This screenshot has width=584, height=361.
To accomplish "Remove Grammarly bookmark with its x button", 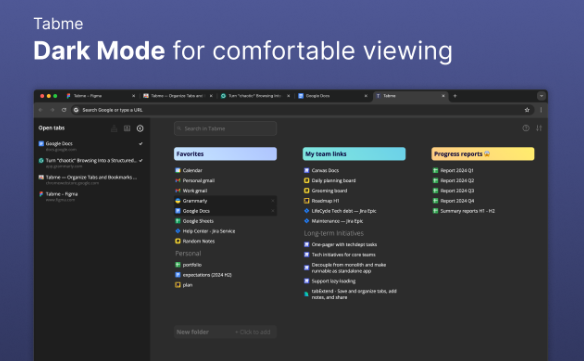I will tap(273, 201).
